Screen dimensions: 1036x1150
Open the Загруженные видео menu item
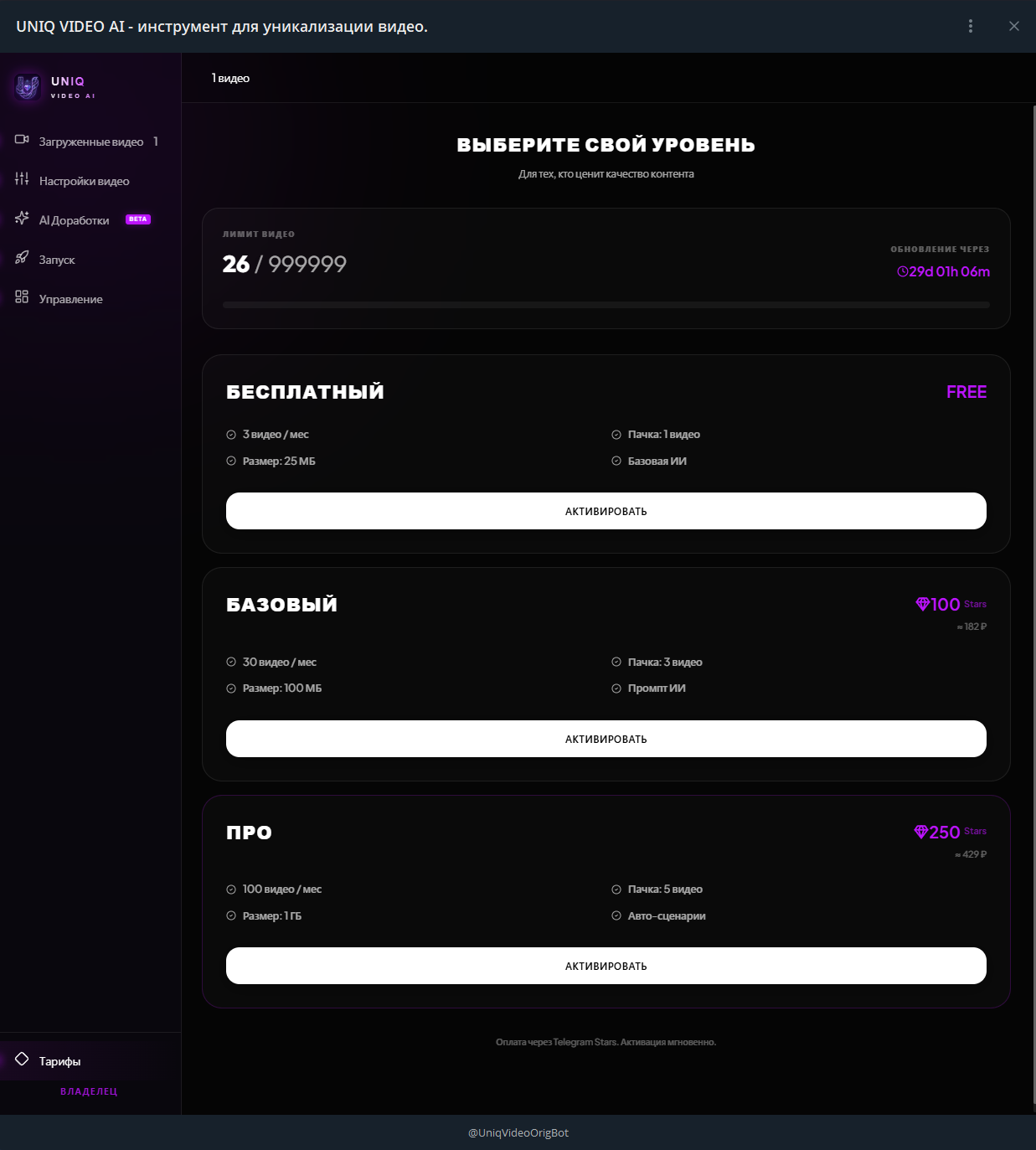pos(90,142)
